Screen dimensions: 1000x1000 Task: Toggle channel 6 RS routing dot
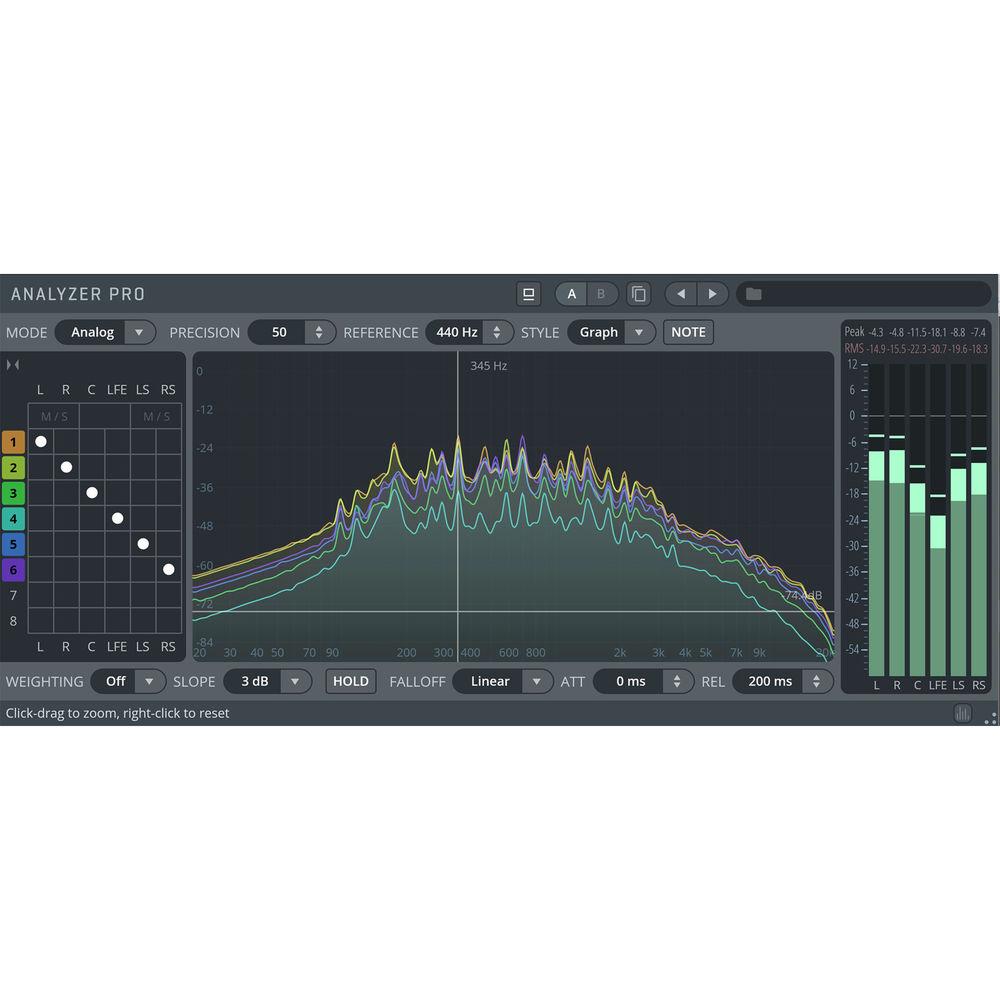168,569
